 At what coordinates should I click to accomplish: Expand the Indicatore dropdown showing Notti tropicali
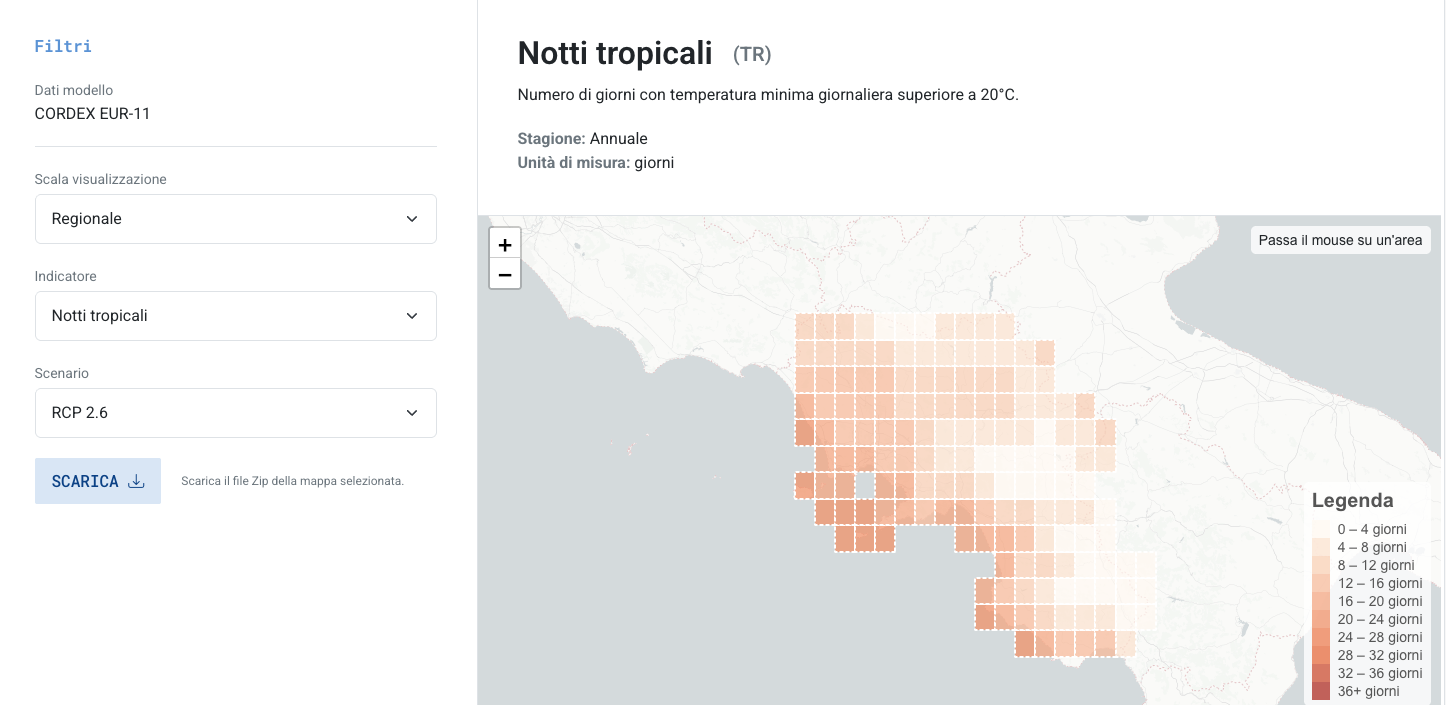pyautogui.click(x=236, y=316)
